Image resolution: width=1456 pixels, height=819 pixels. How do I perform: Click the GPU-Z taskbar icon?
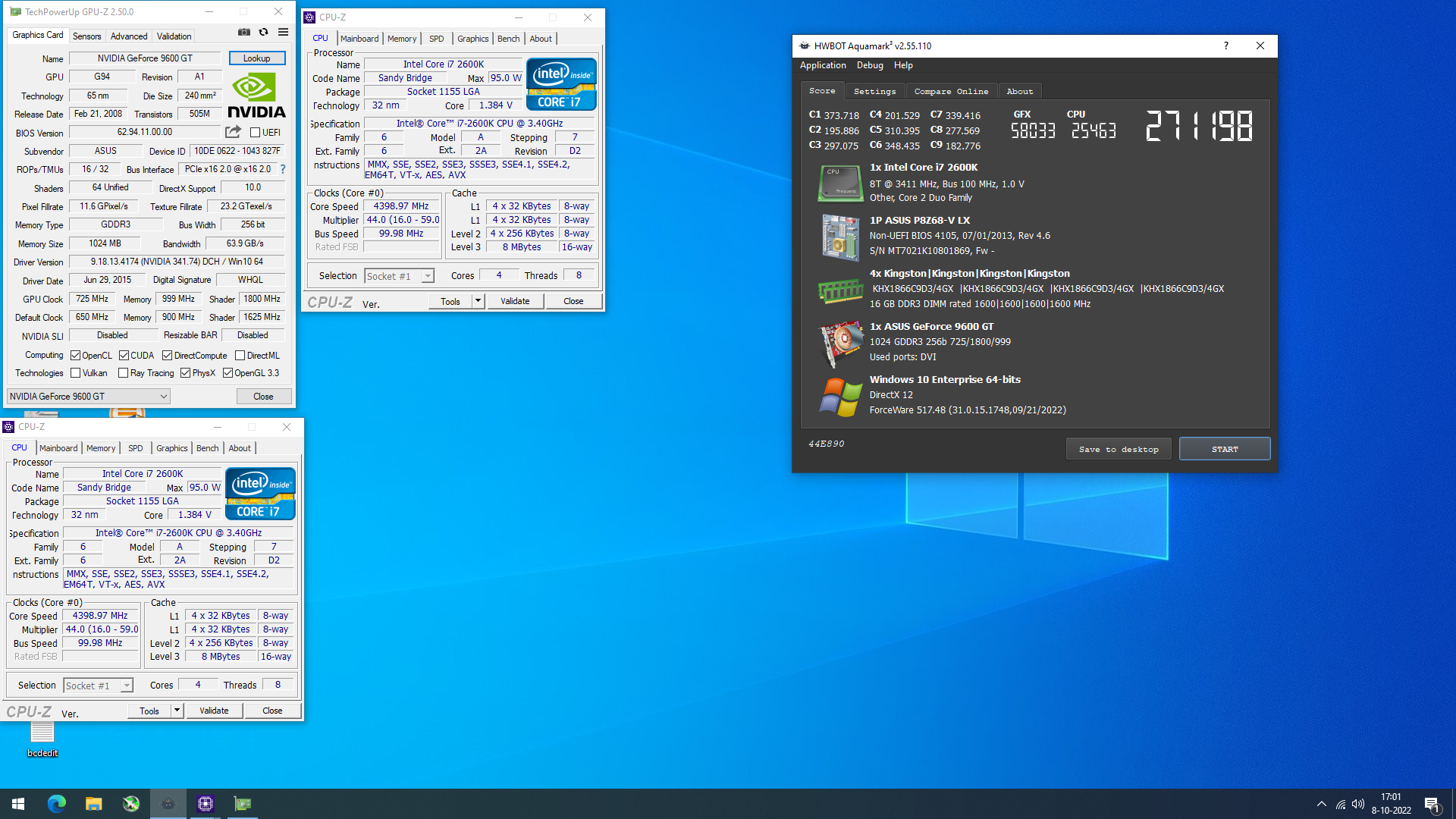pyautogui.click(x=242, y=804)
